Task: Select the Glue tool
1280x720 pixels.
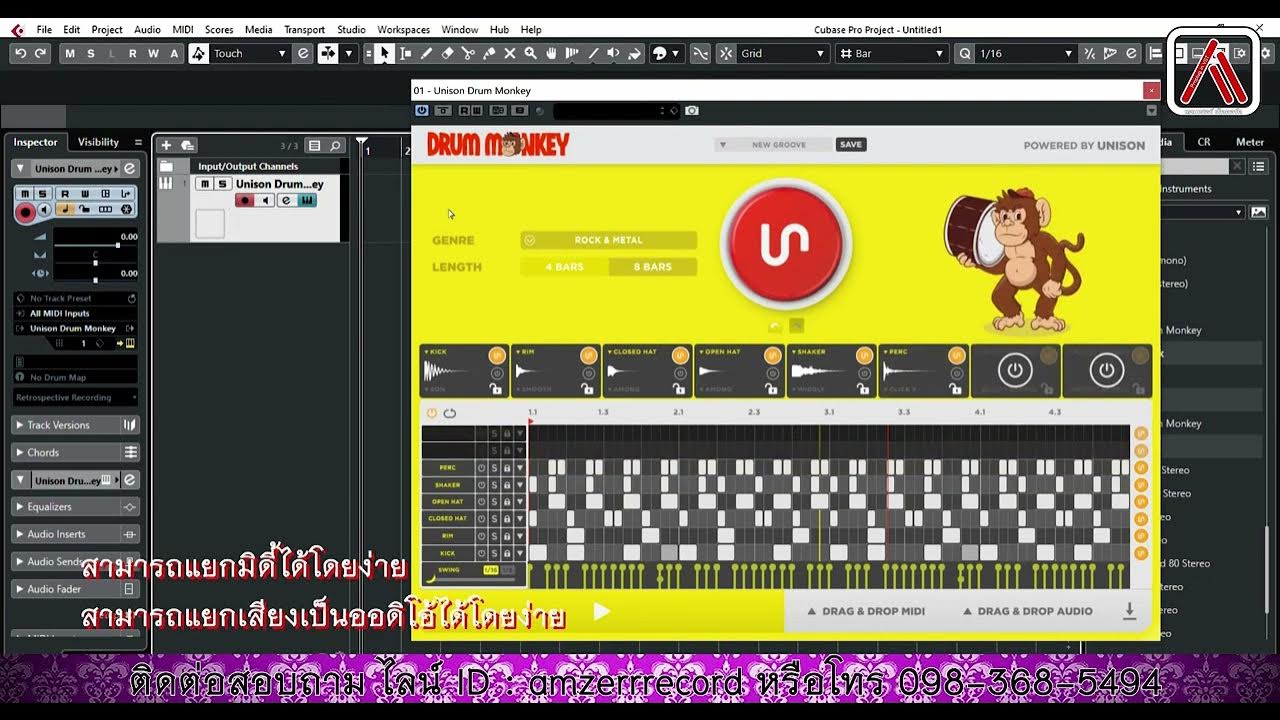Action: 489,53
